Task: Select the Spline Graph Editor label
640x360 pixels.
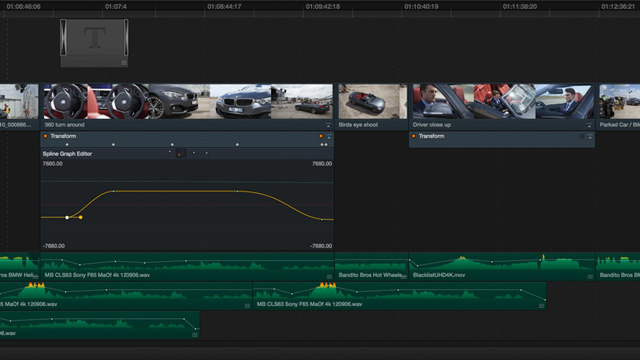Action: click(x=67, y=154)
